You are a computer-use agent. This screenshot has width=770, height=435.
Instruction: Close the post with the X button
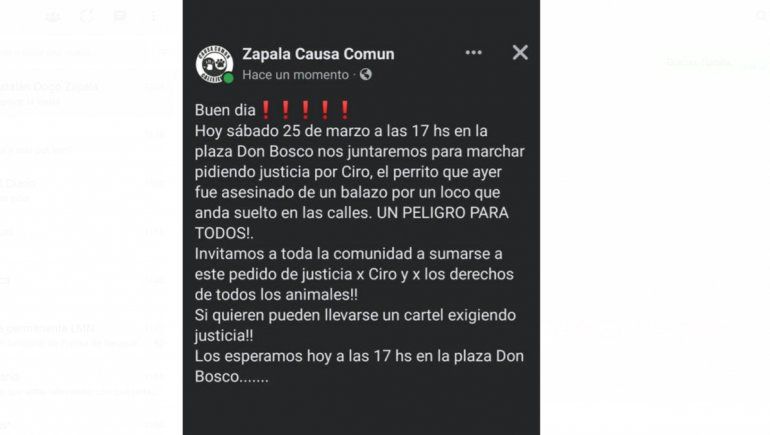pyautogui.click(x=520, y=53)
